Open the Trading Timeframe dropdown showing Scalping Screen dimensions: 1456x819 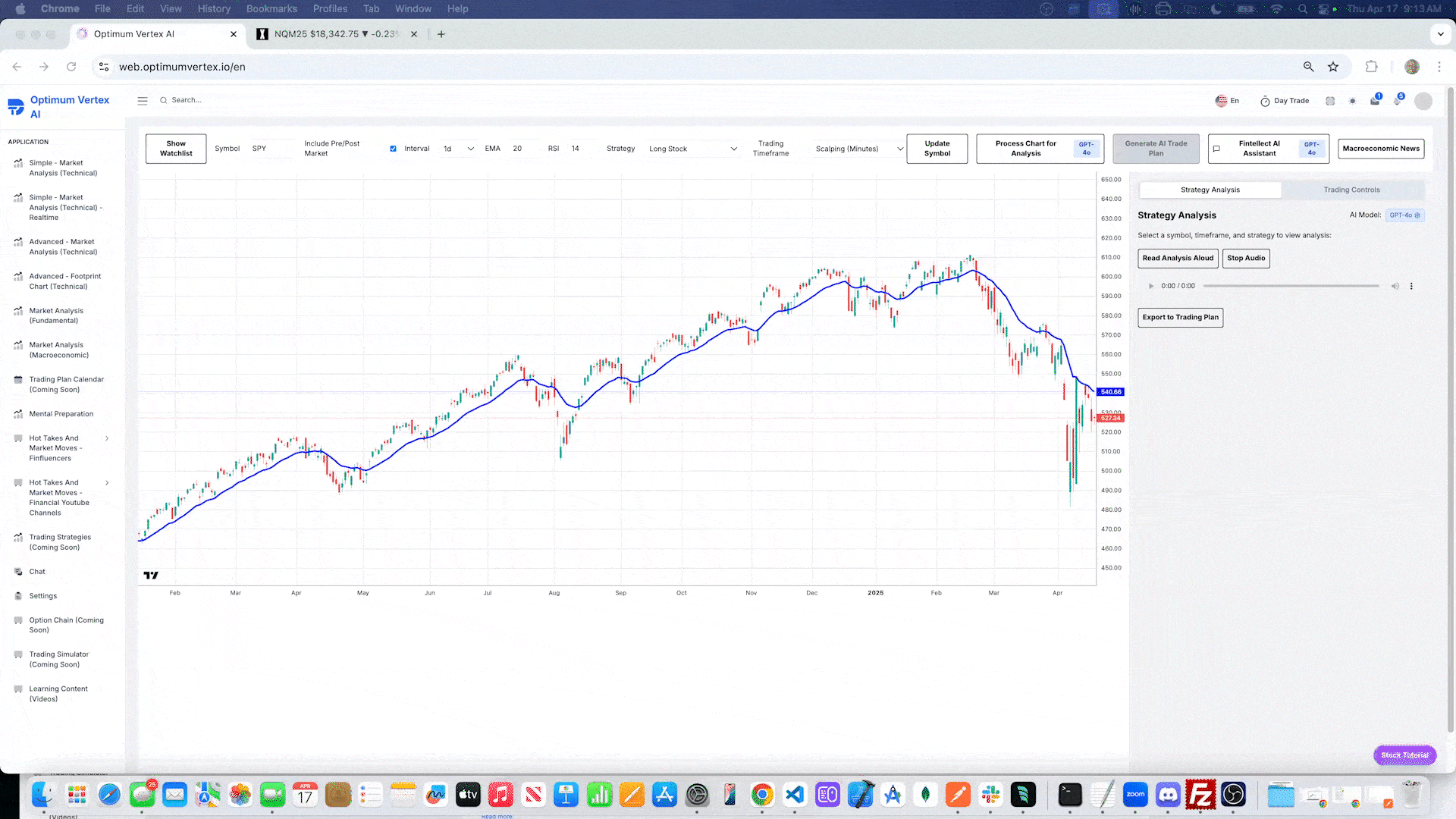pyautogui.click(x=859, y=149)
